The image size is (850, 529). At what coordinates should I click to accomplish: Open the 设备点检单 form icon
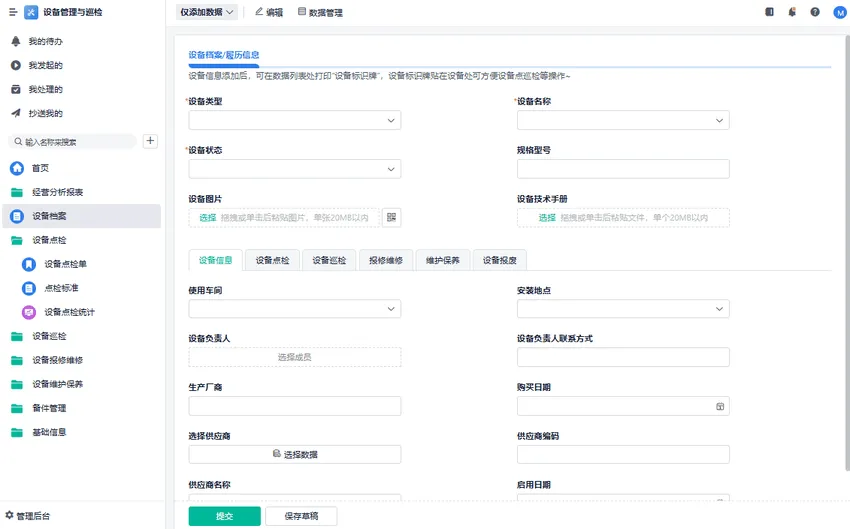[x=29, y=264]
